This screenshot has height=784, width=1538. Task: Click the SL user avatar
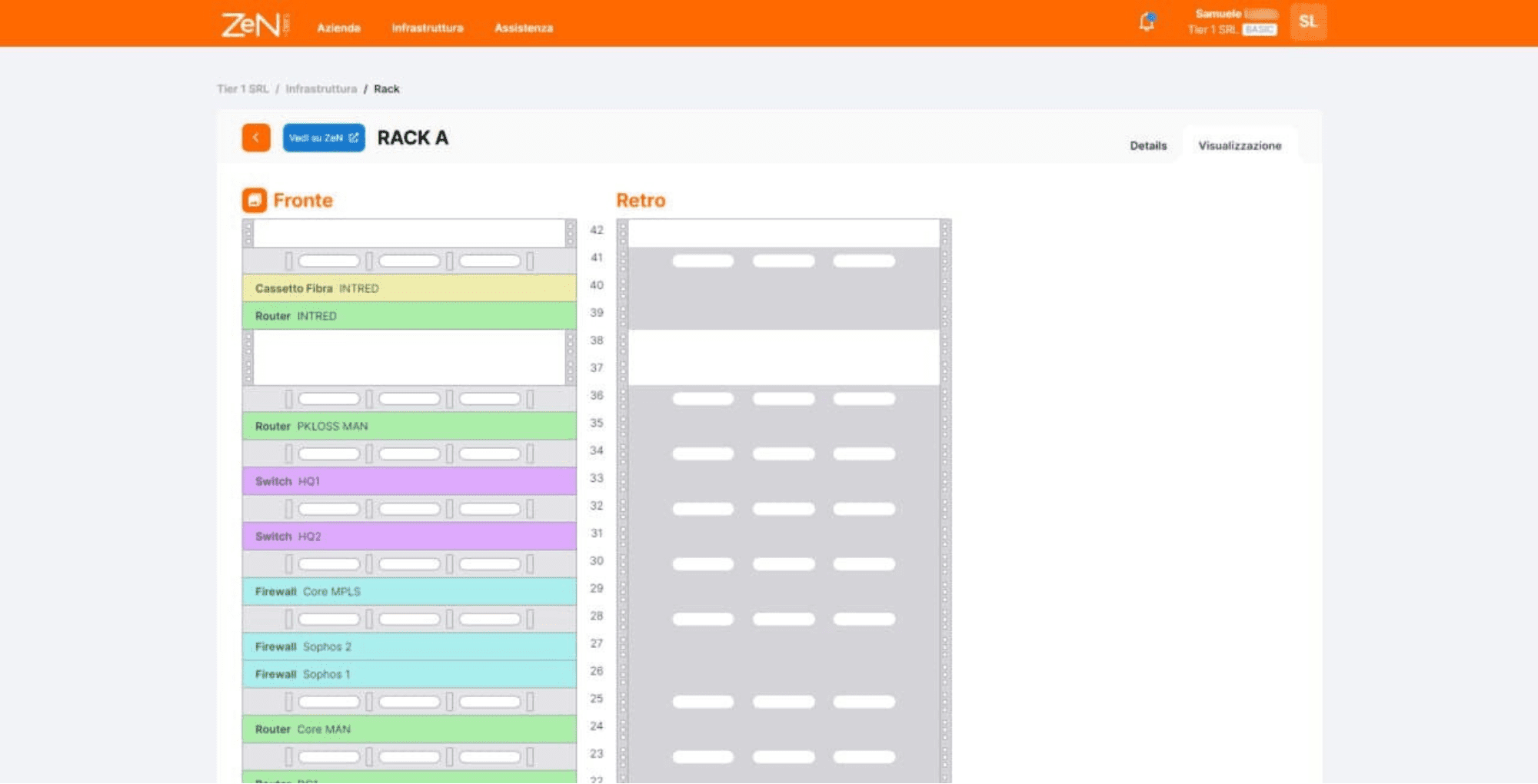pos(1307,22)
